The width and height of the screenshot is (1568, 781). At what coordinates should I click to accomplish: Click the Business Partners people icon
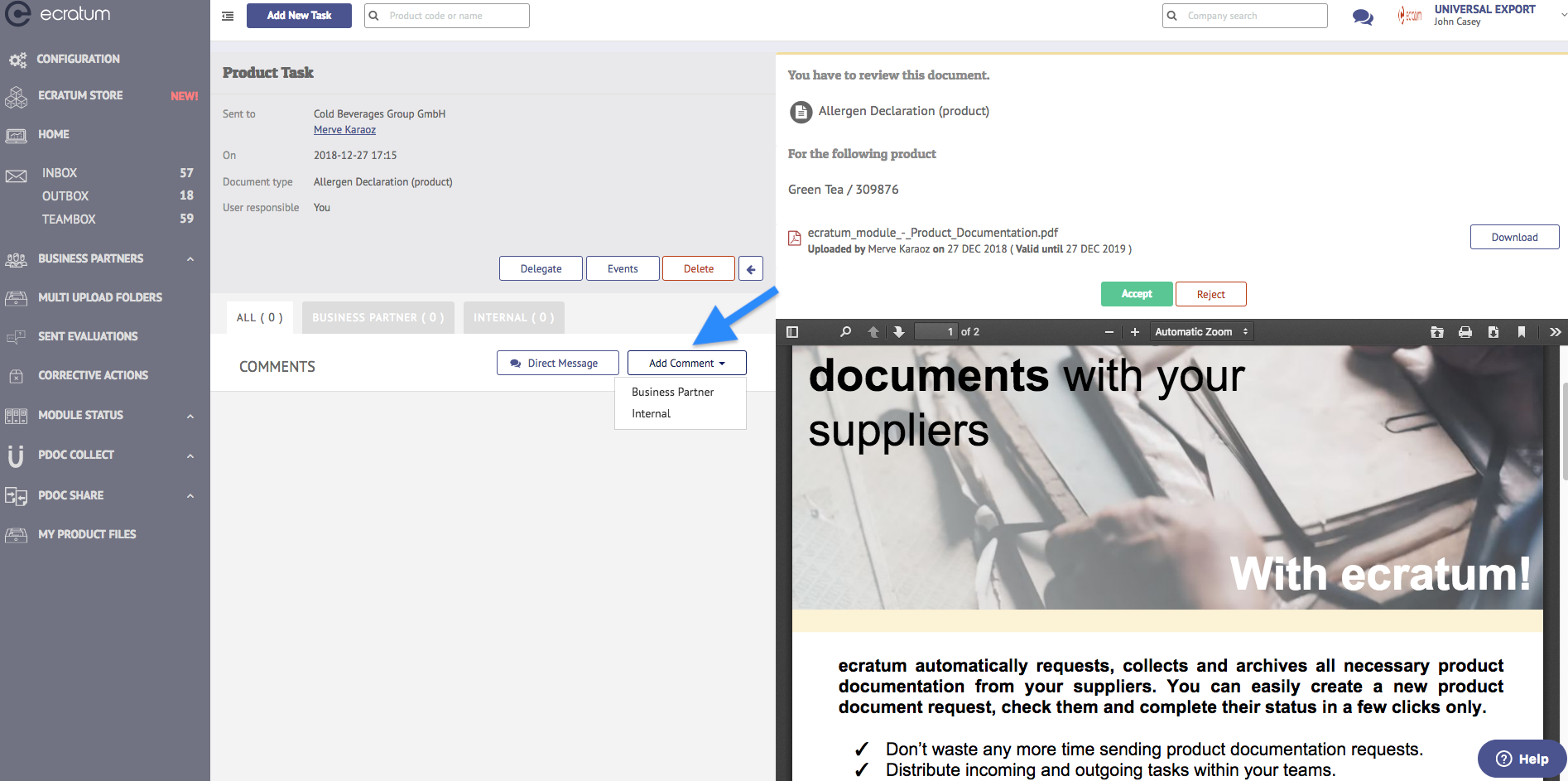coord(17,259)
